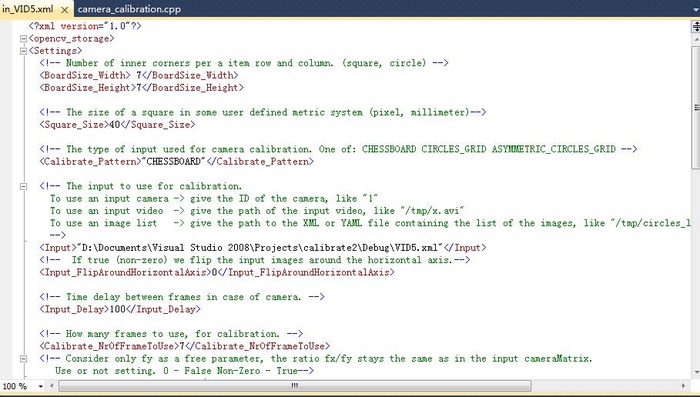This screenshot has height=397, width=700.
Task: Click the VID5.xml input path string
Action: [260, 248]
